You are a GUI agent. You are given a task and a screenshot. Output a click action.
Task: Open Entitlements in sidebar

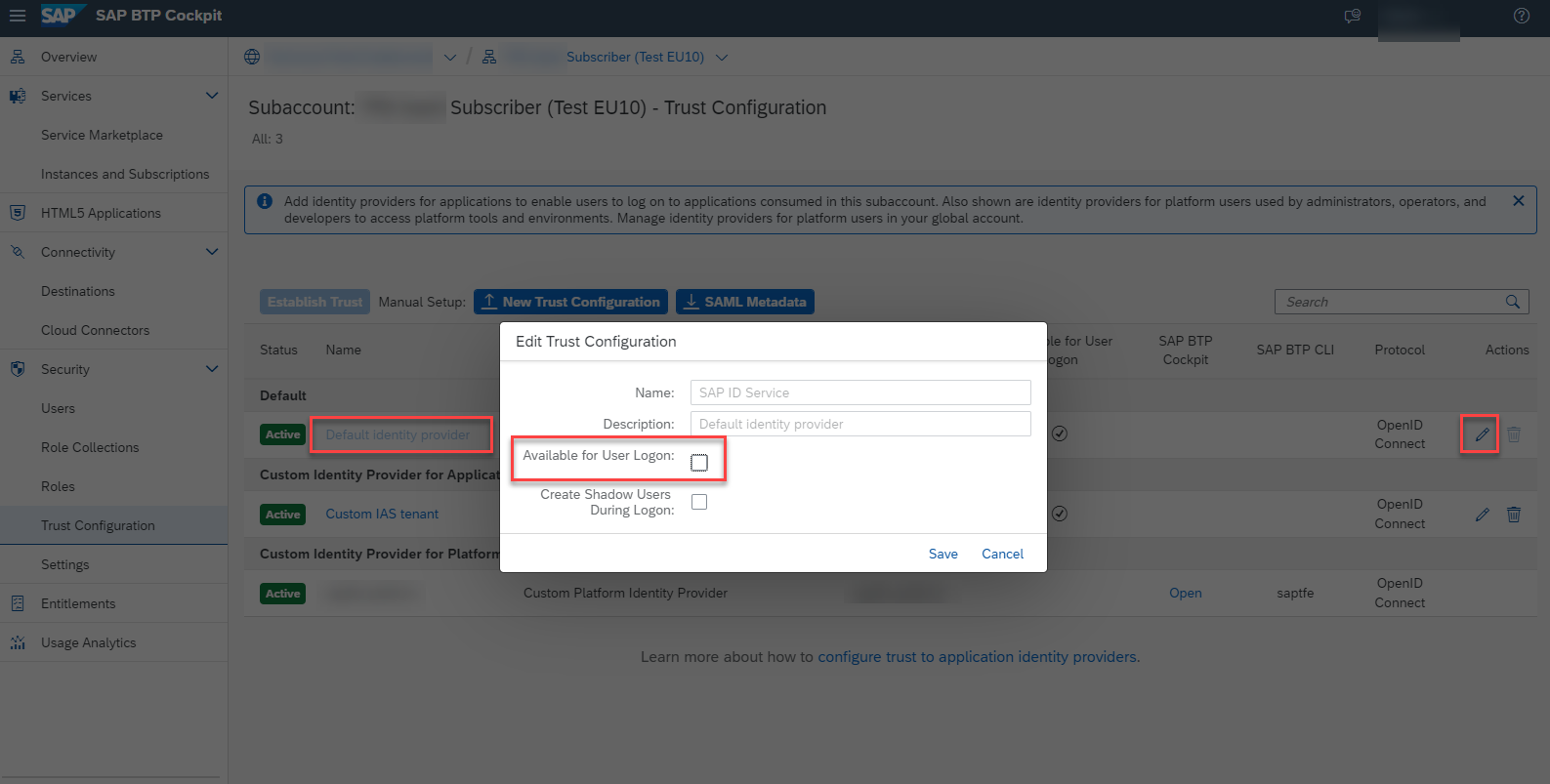pyautogui.click(x=78, y=603)
